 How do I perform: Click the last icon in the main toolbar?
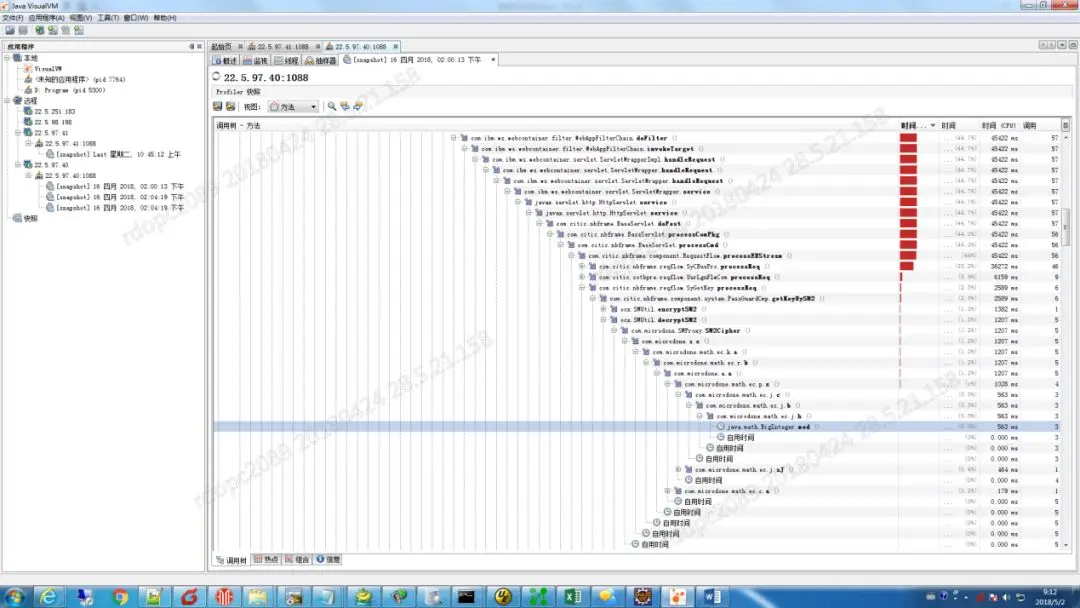tap(79, 30)
